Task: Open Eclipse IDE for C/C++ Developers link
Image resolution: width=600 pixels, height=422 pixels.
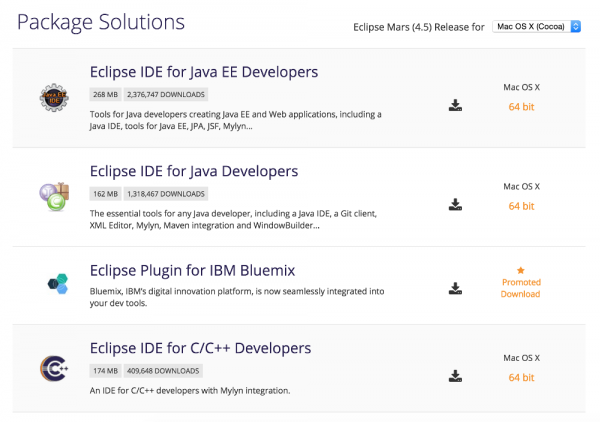Action: click(201, 348)
